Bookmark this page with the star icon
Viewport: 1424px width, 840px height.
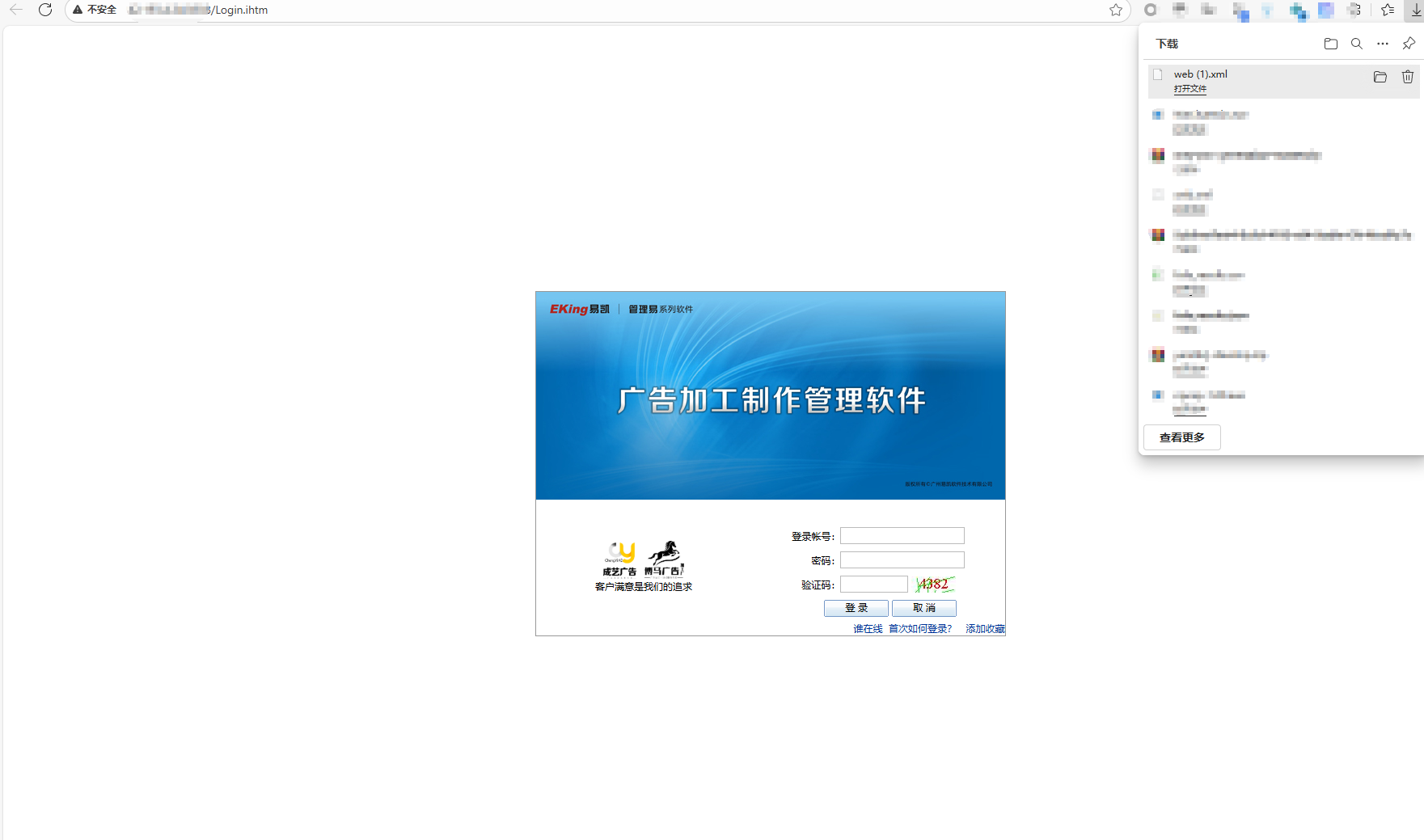point(1115,10)
